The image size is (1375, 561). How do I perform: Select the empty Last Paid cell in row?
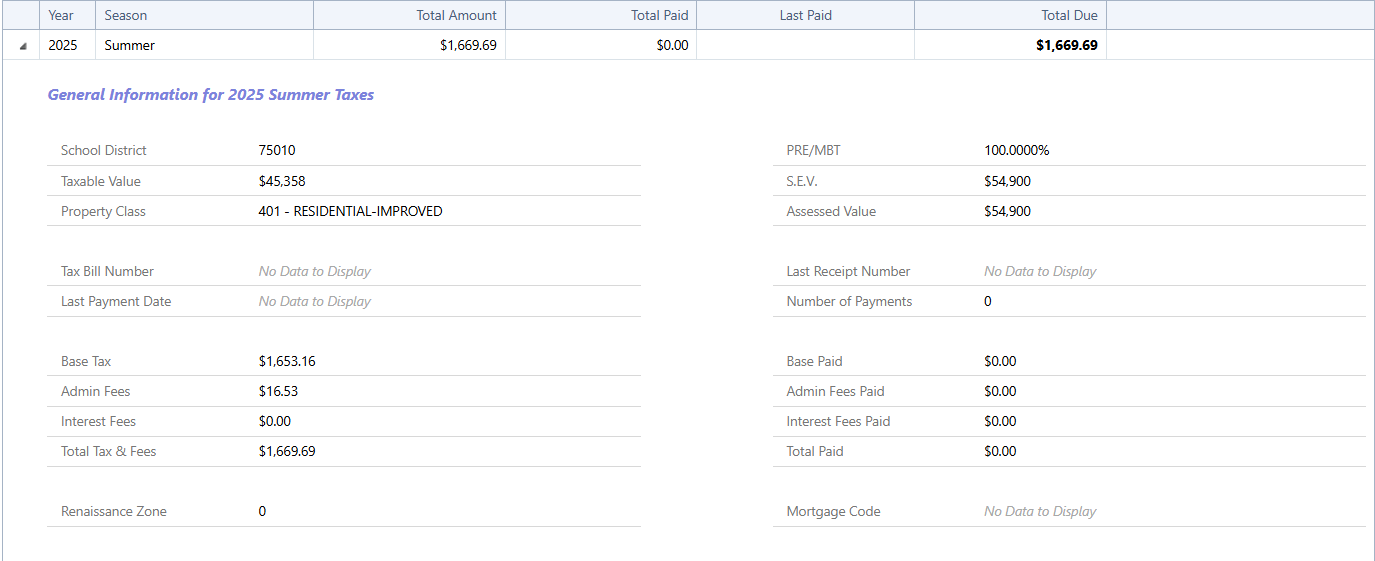[x=805, y=45]
